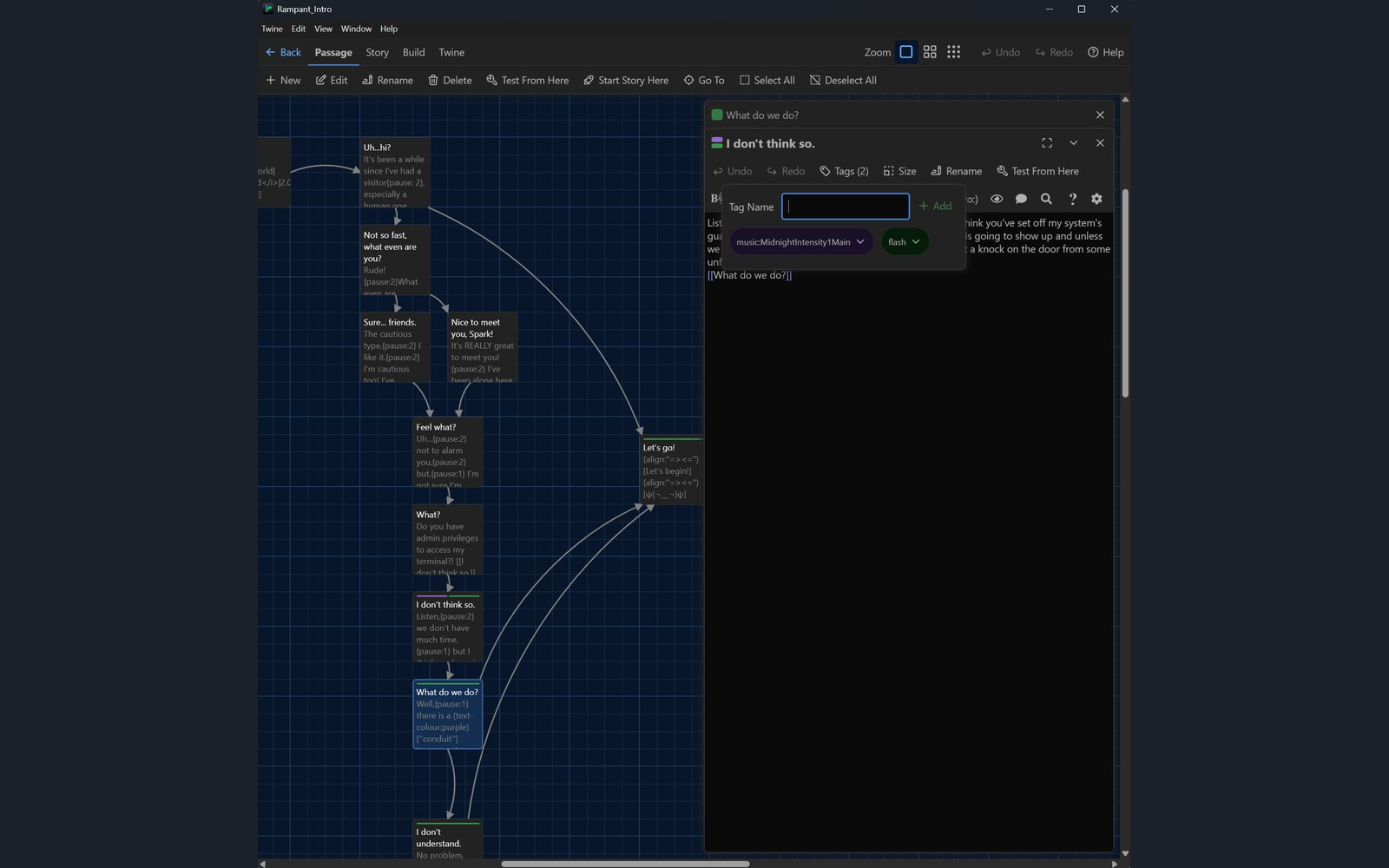The height and width of the screenshot is (868, 1389).
Task: Click Select All passages
Action: [767, 80]
